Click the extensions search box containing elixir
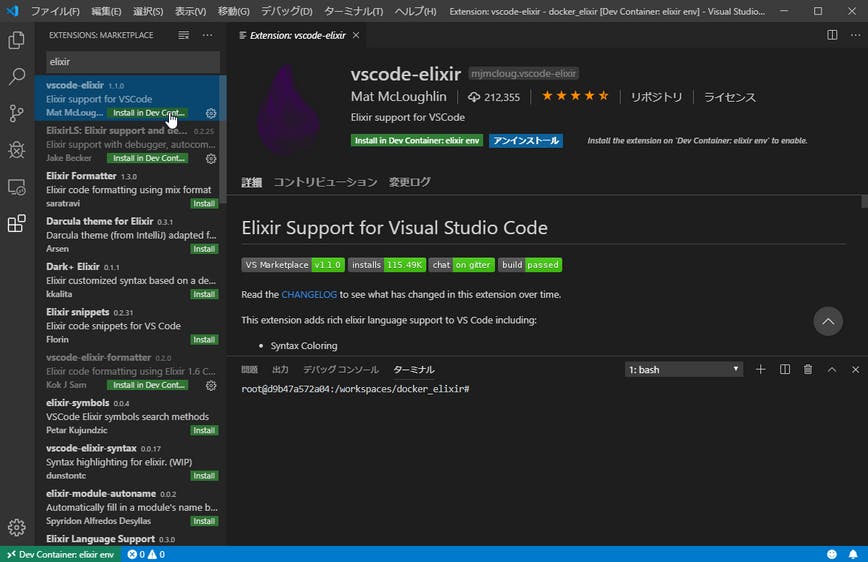868x562 pixels. pos(133,62)
